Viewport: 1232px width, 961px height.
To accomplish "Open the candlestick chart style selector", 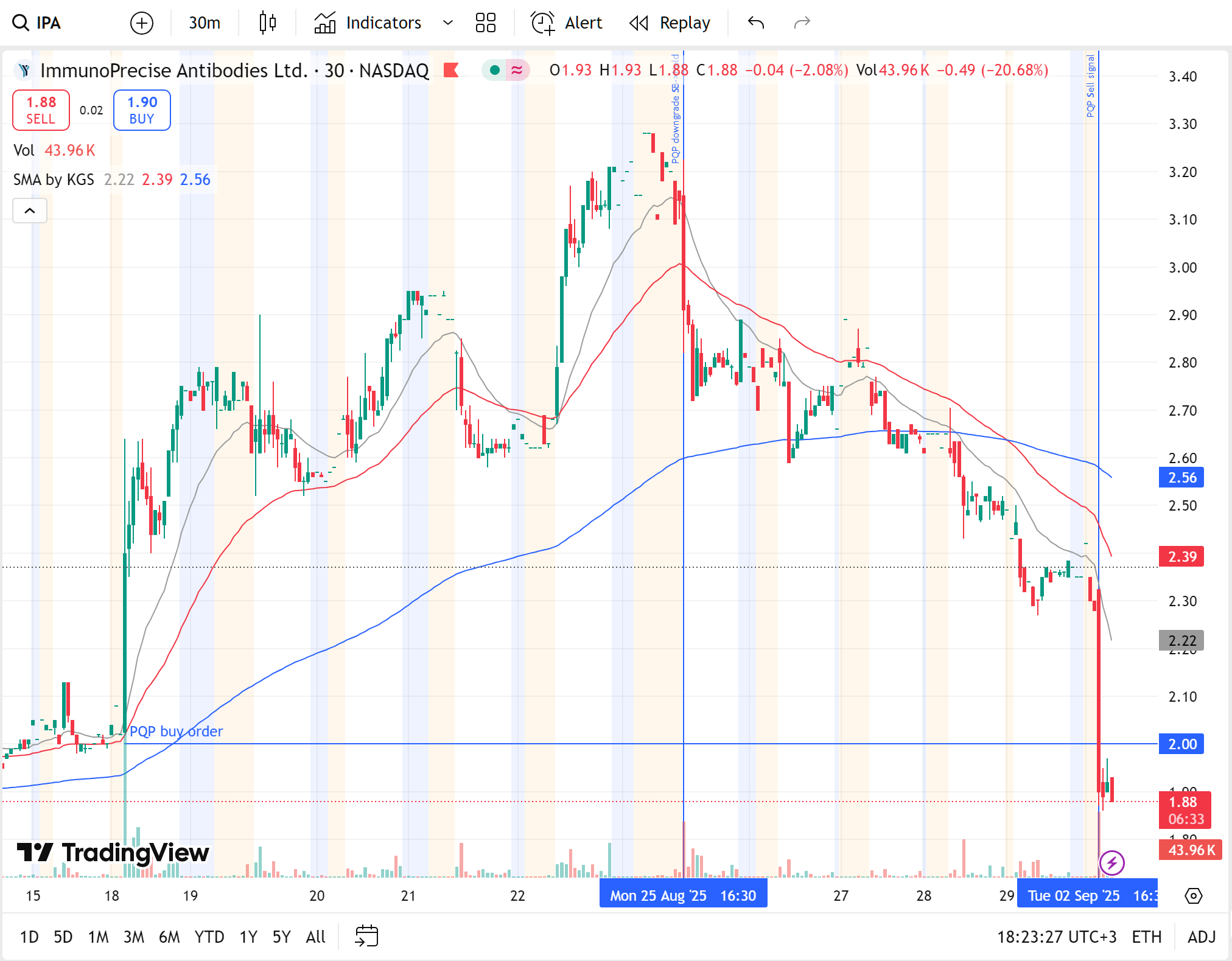I will 267,23.
